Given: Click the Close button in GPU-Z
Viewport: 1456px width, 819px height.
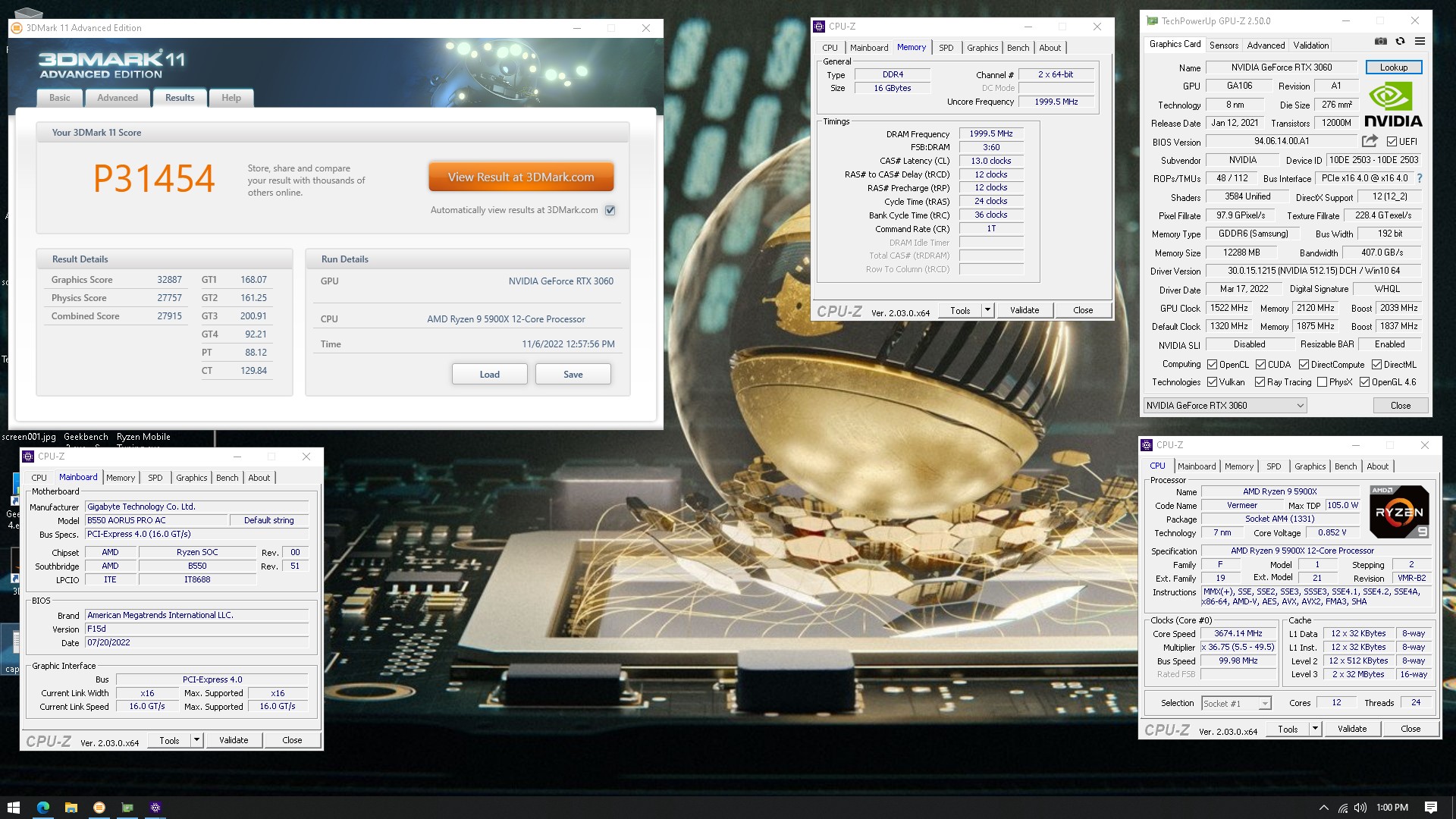Looking at the screenshot, I should [1400, 406].
